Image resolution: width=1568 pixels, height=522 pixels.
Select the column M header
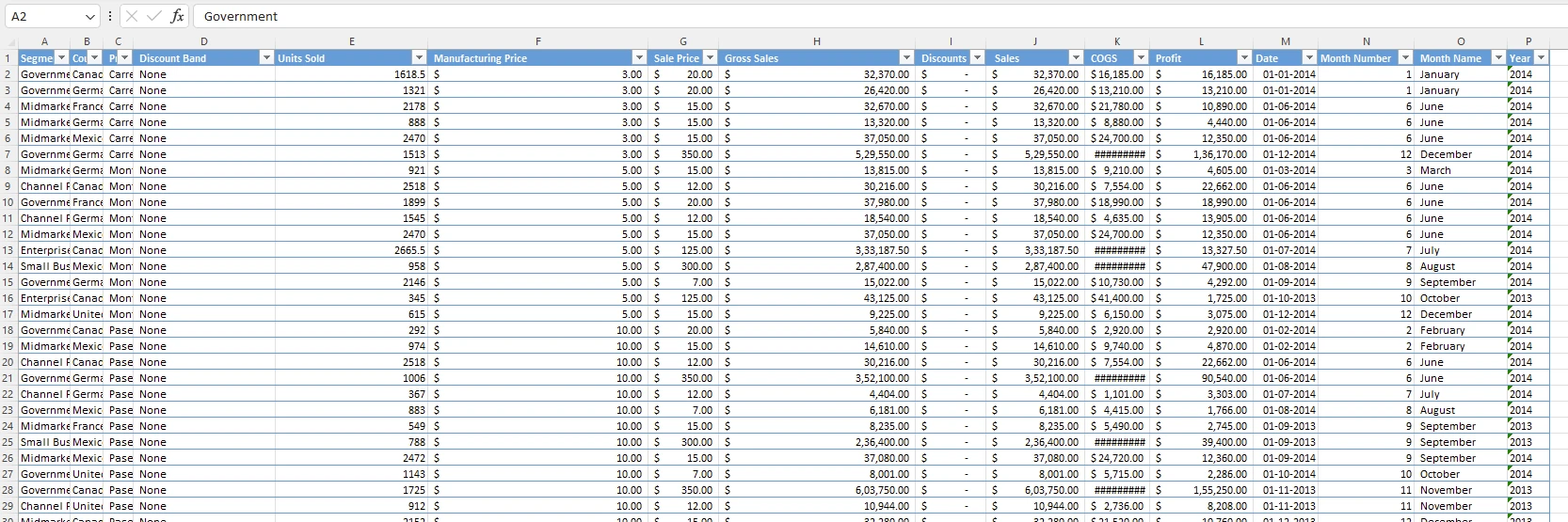coord(1285,41)
